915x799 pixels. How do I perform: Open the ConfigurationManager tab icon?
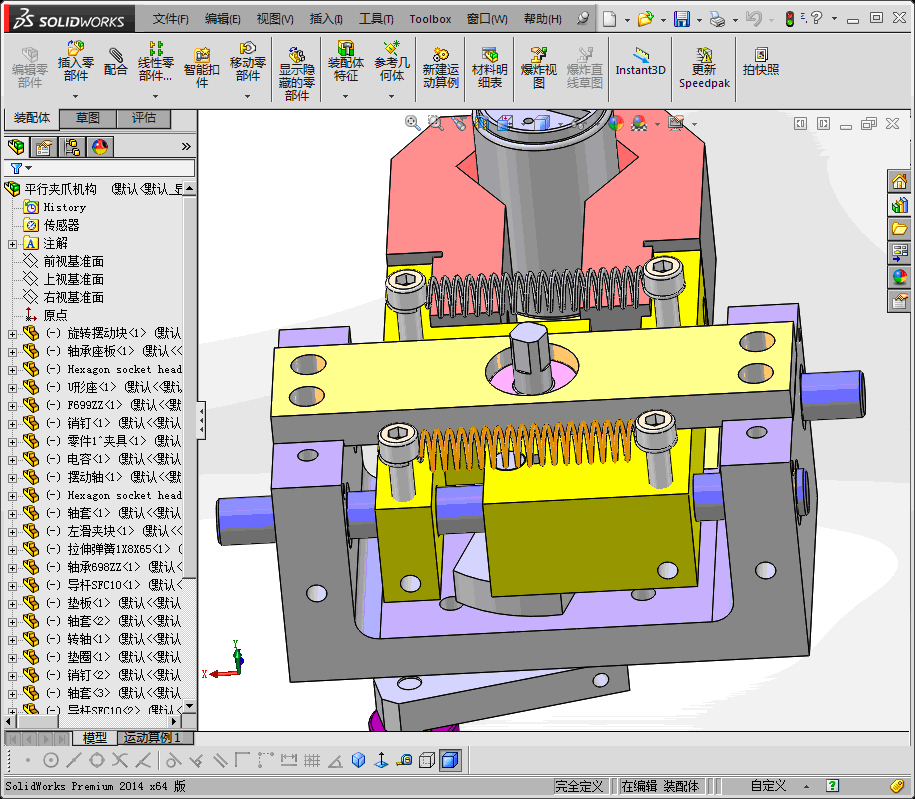pos(72,147)
